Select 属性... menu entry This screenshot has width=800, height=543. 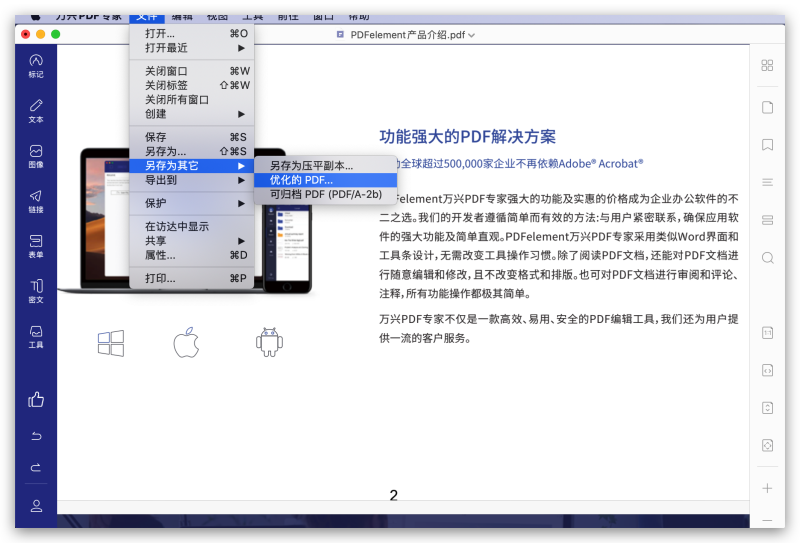pyautogui.click(x=192, y=255)
